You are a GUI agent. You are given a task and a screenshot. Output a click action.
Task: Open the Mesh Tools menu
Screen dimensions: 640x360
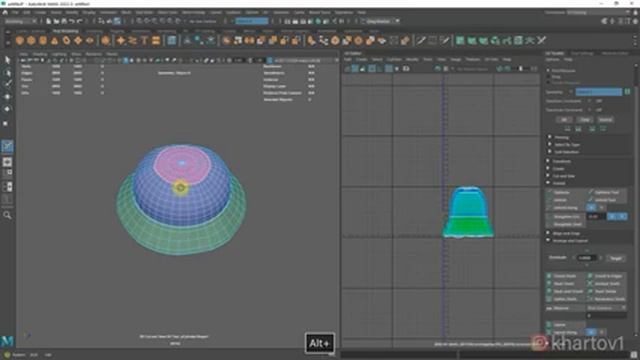(168, 12)
